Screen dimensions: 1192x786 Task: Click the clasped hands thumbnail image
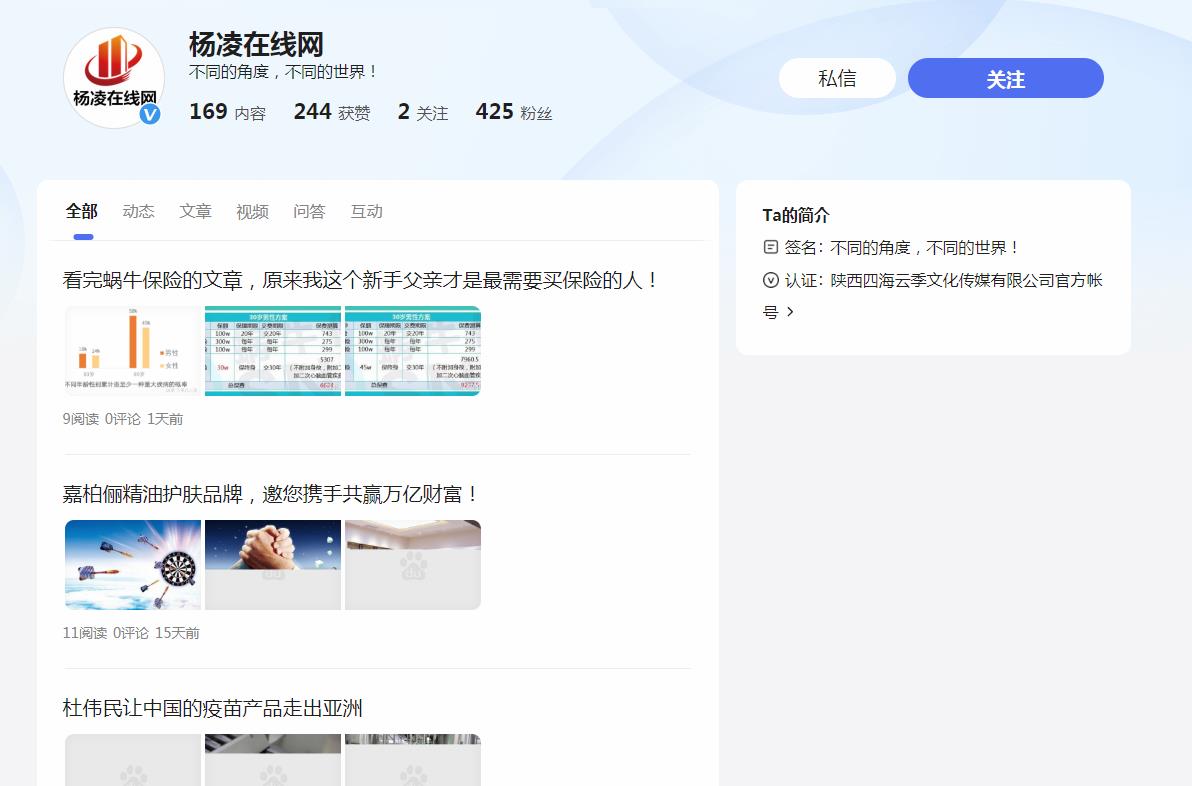tap(273, 565)
